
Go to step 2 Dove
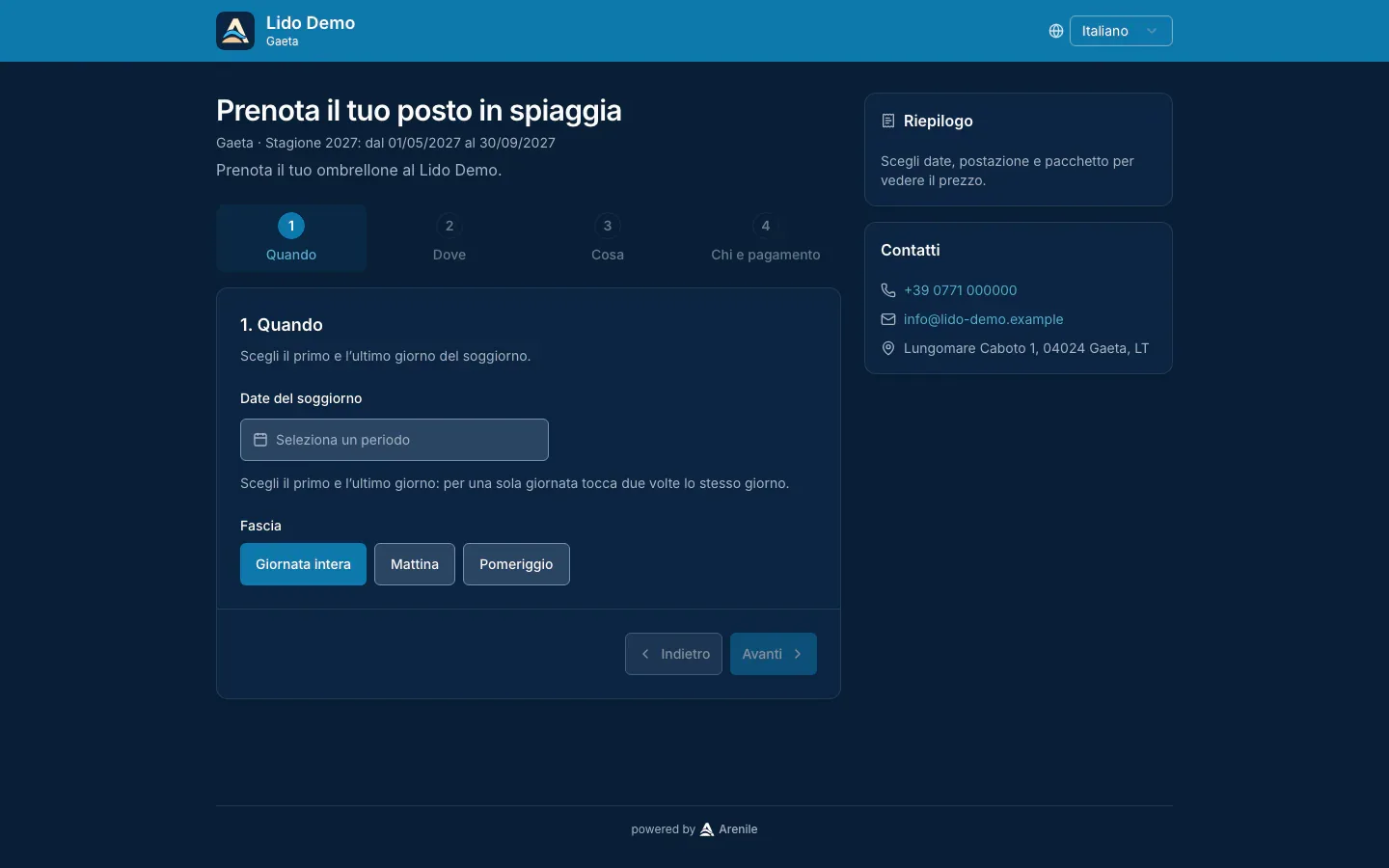[x=449, y=238]
